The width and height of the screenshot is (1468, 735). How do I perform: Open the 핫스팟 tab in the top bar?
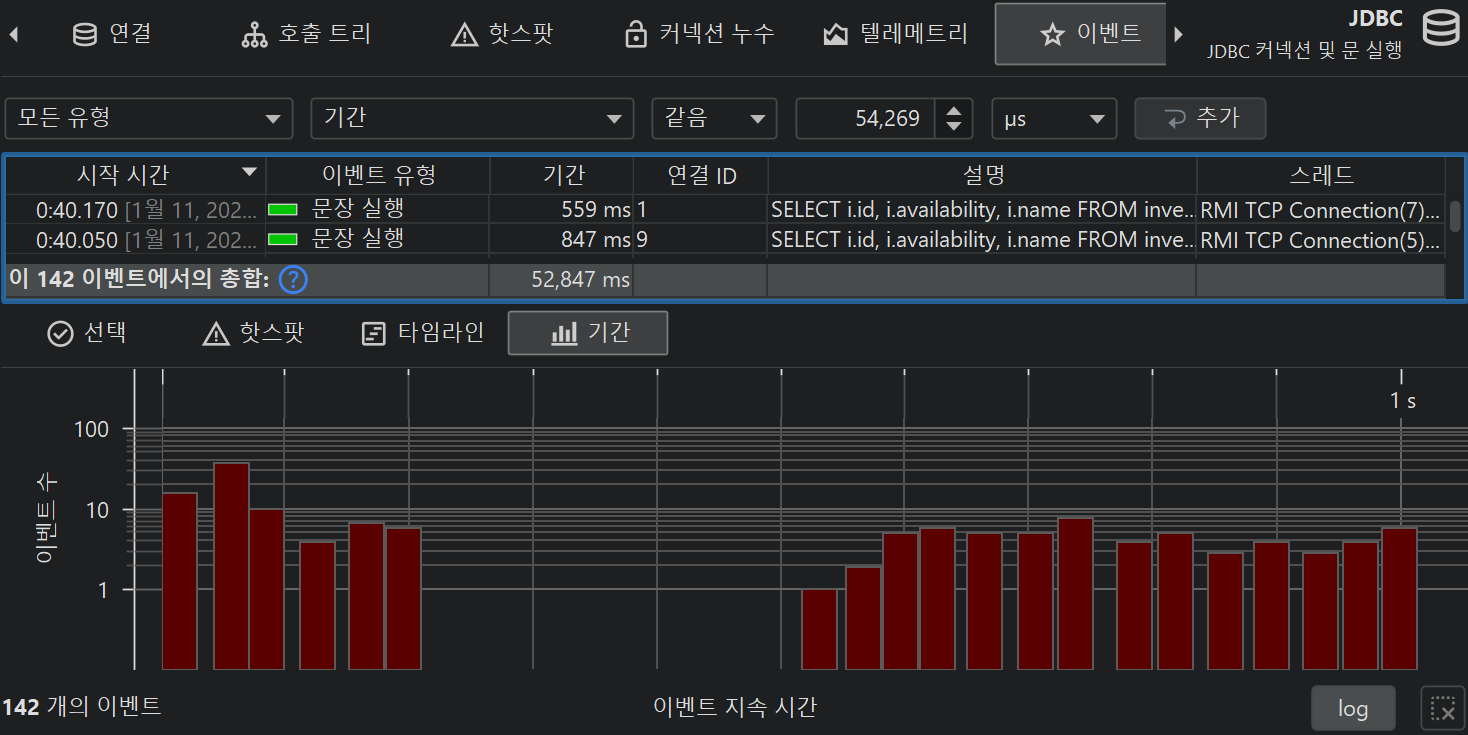[502, 34]
